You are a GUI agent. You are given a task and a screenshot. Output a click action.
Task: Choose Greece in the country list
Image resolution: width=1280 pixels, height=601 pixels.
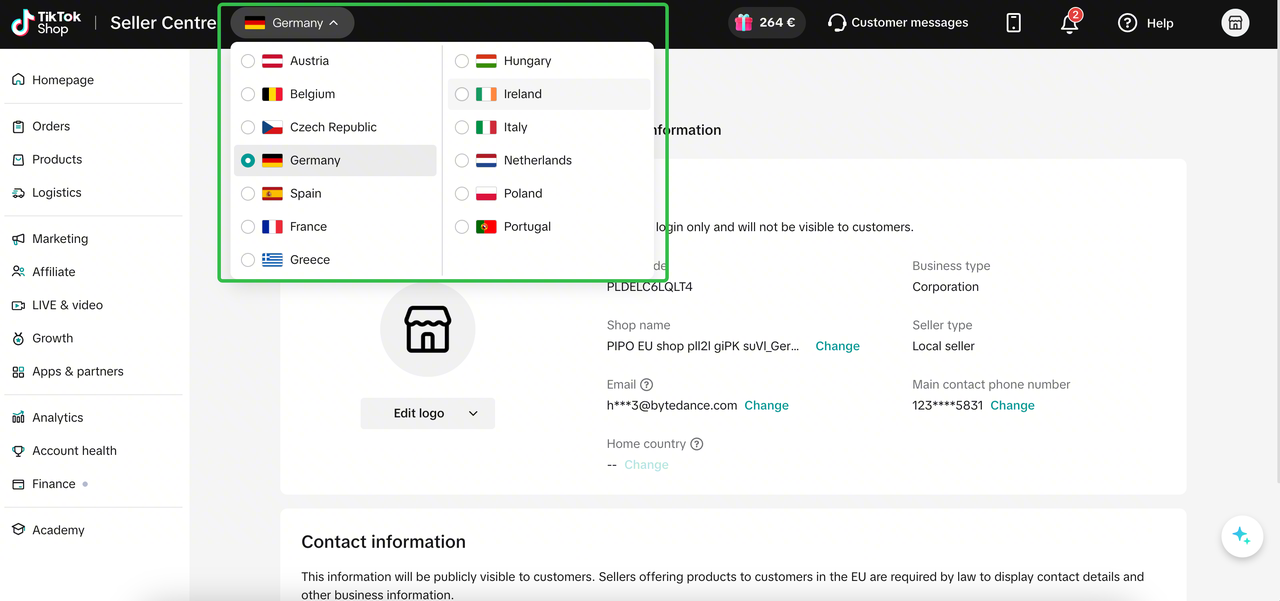(x=335, y=260)
